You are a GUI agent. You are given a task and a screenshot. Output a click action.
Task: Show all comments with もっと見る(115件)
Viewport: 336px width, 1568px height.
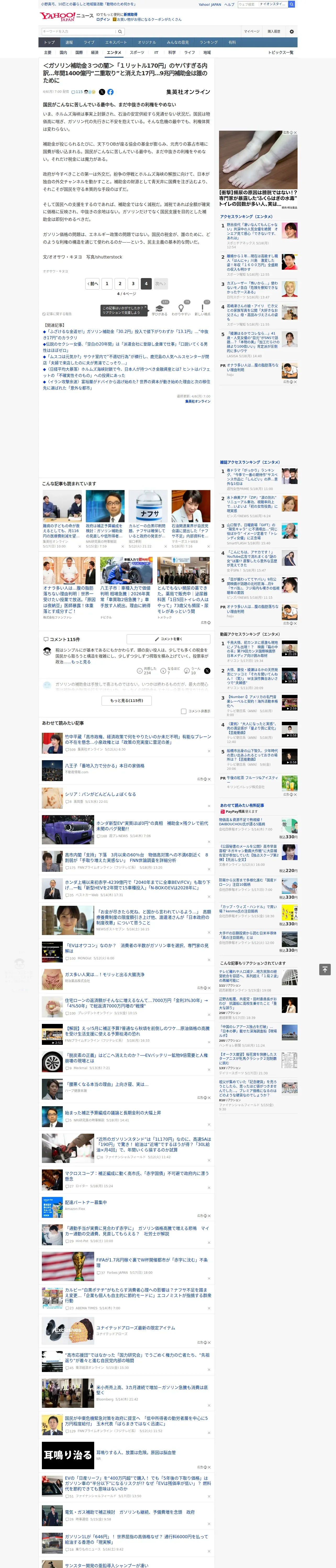(127, 700)
